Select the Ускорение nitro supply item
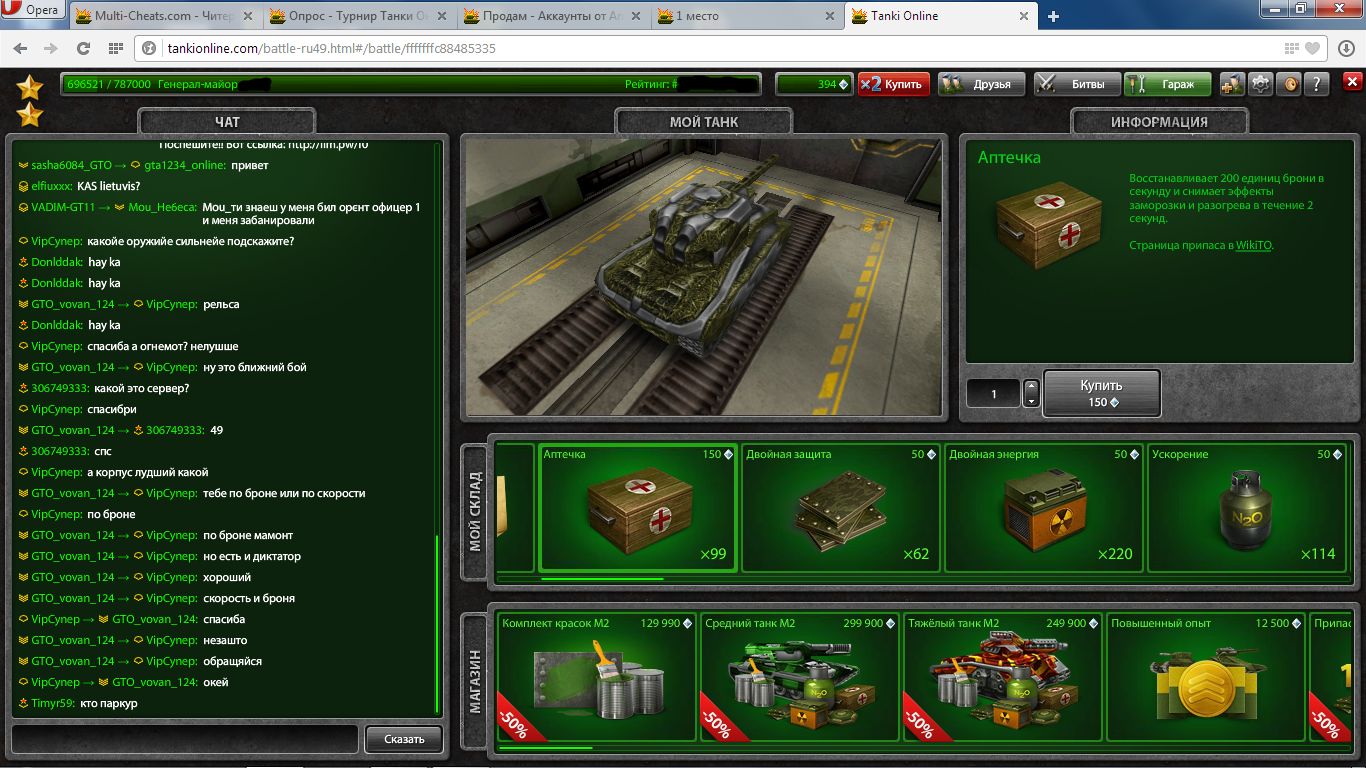Screen dimensions: 1366x768 coord(1246,508)
